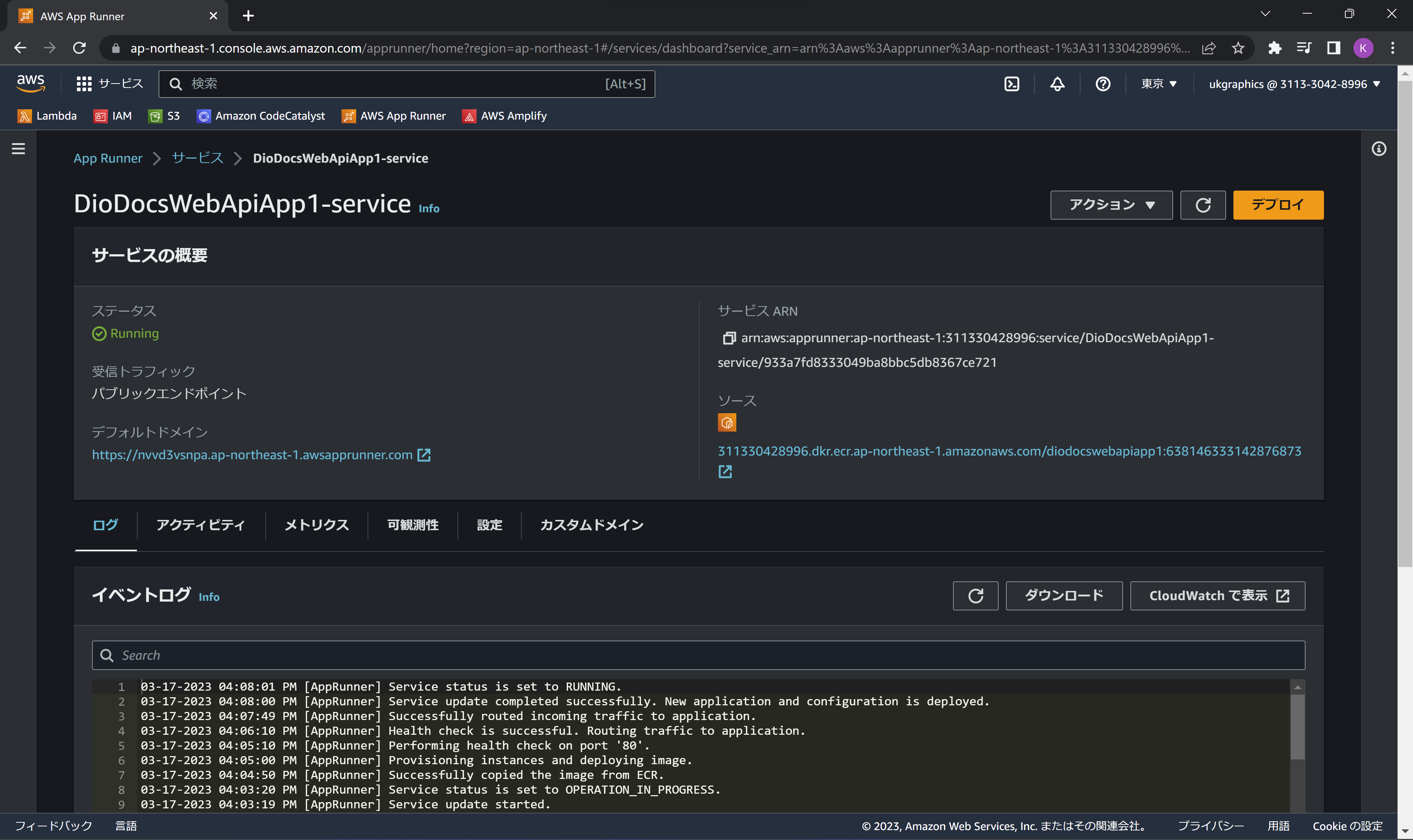The width and height of the screenshot is (1413, 840).
Task: Open the info panel icon at right
Action: tap(1378, 149)
